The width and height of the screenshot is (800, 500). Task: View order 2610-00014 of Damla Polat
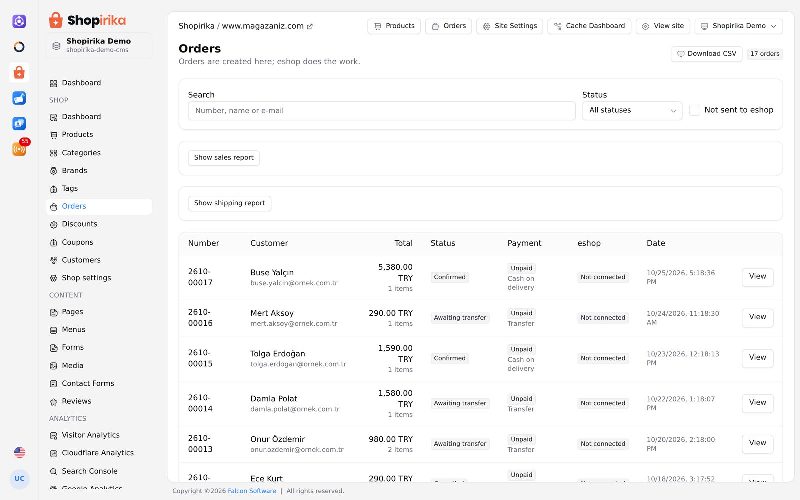[758, 403]
